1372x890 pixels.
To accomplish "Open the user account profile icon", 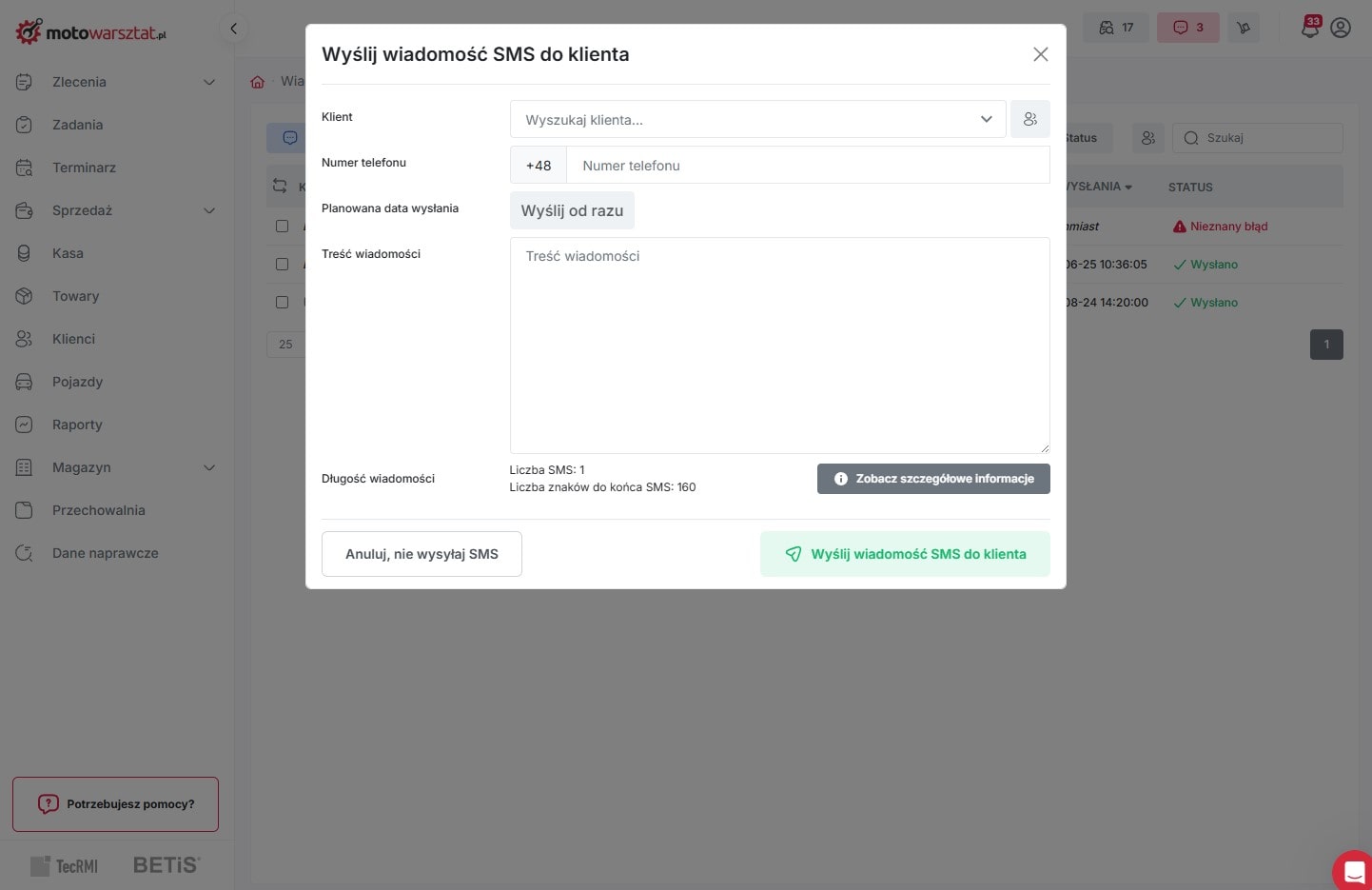I will 1341,28.
